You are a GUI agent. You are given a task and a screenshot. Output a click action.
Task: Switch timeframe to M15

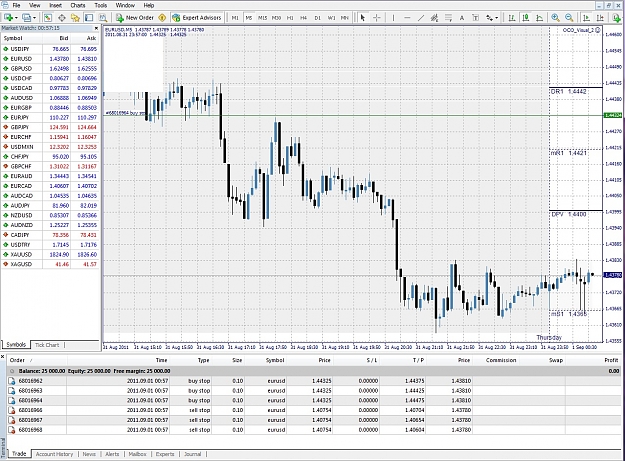pyautogui.click(x=262, y=18)
